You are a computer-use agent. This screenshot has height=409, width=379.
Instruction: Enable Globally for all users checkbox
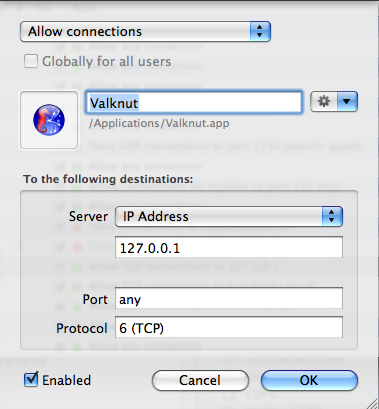click(31, 61)
